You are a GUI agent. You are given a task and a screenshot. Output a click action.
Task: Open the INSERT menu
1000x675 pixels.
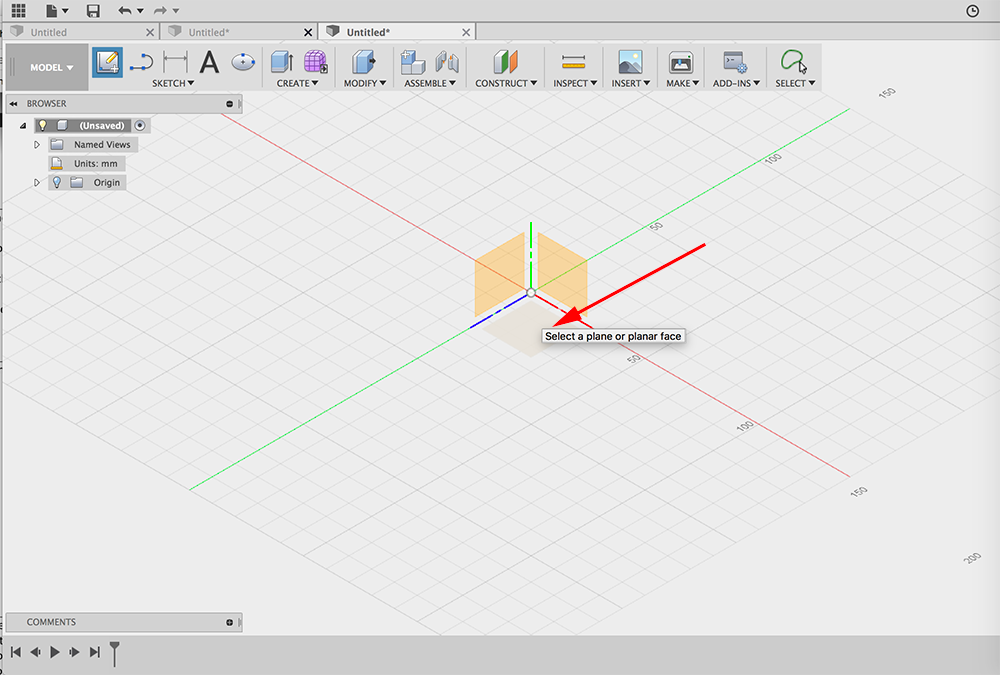631,83
